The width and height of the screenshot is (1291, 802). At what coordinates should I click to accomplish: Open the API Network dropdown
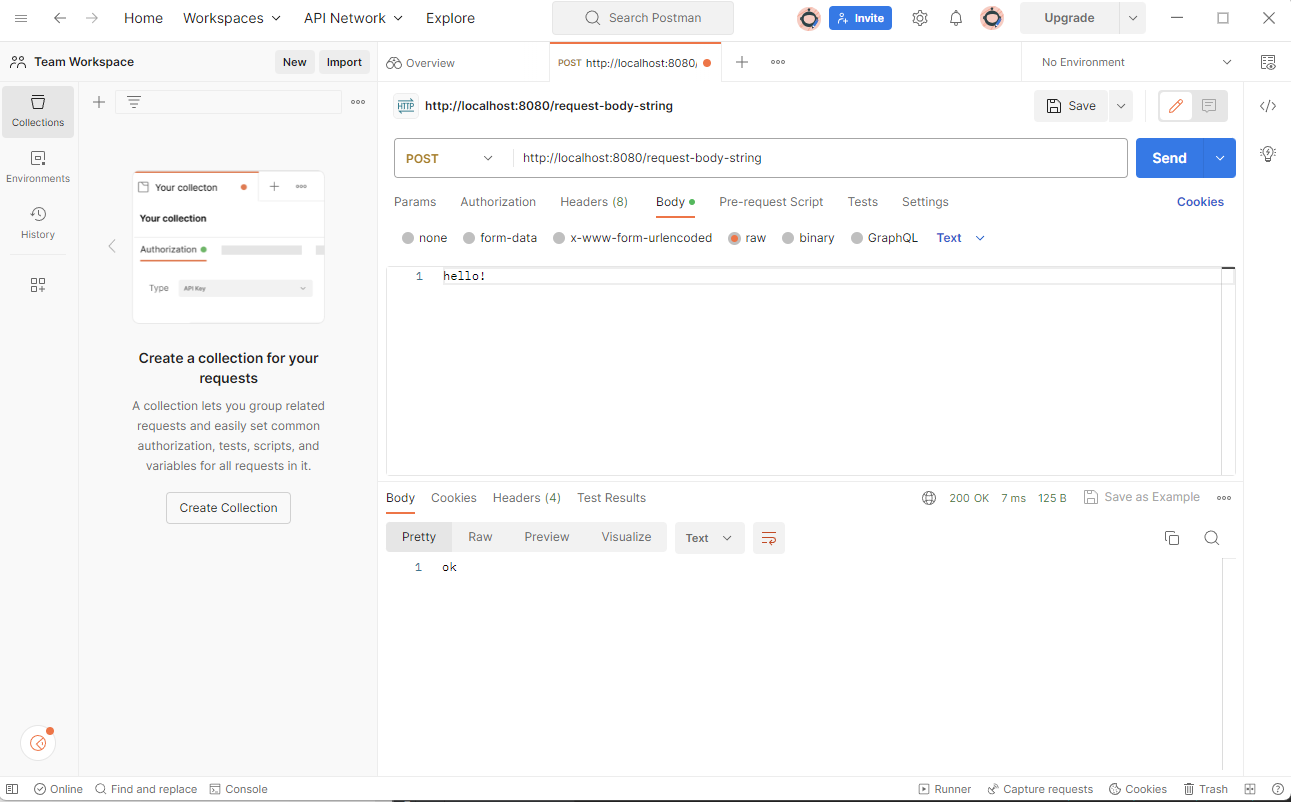354,18
